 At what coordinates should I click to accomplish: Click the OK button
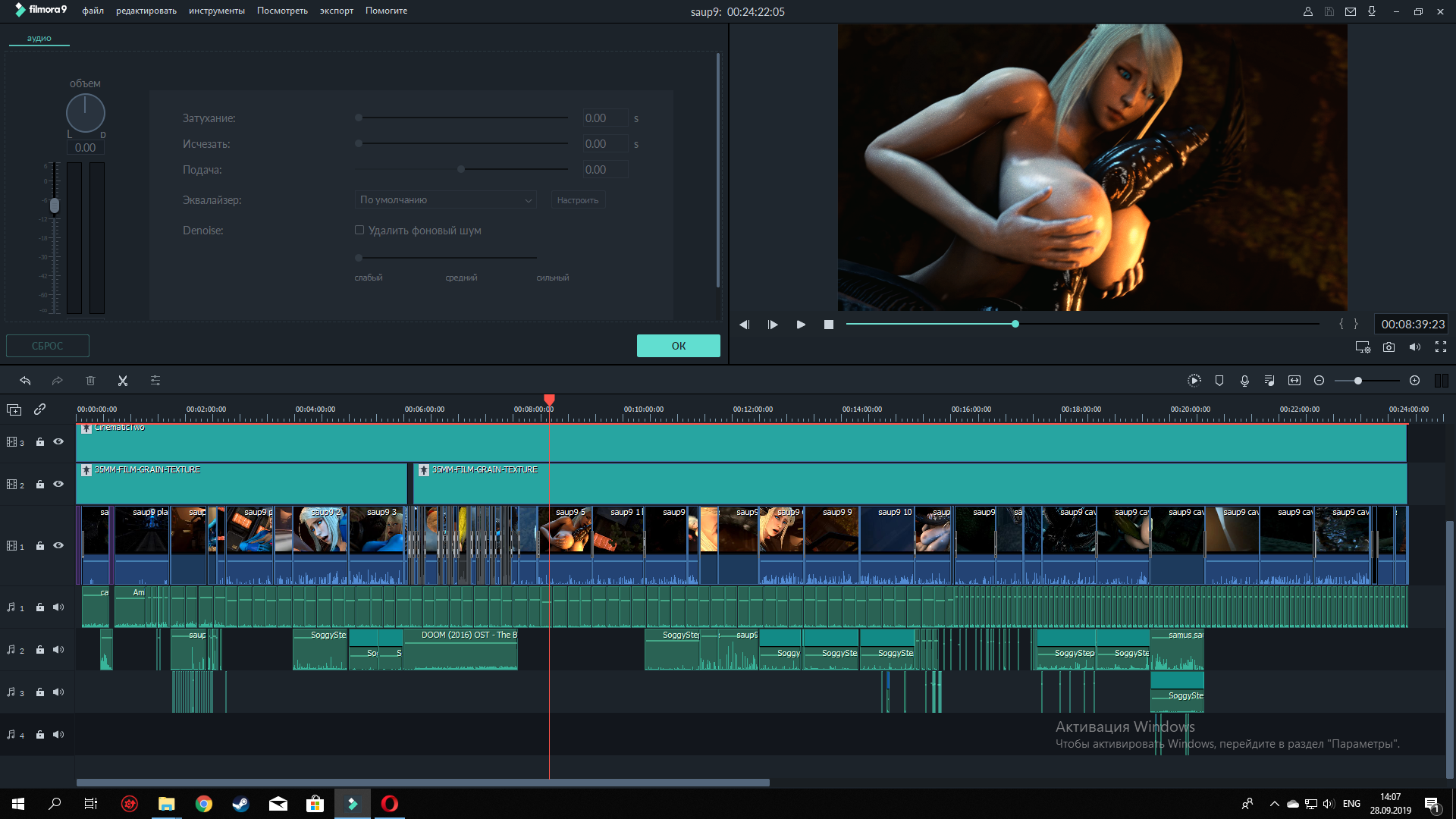click(679, 346)
